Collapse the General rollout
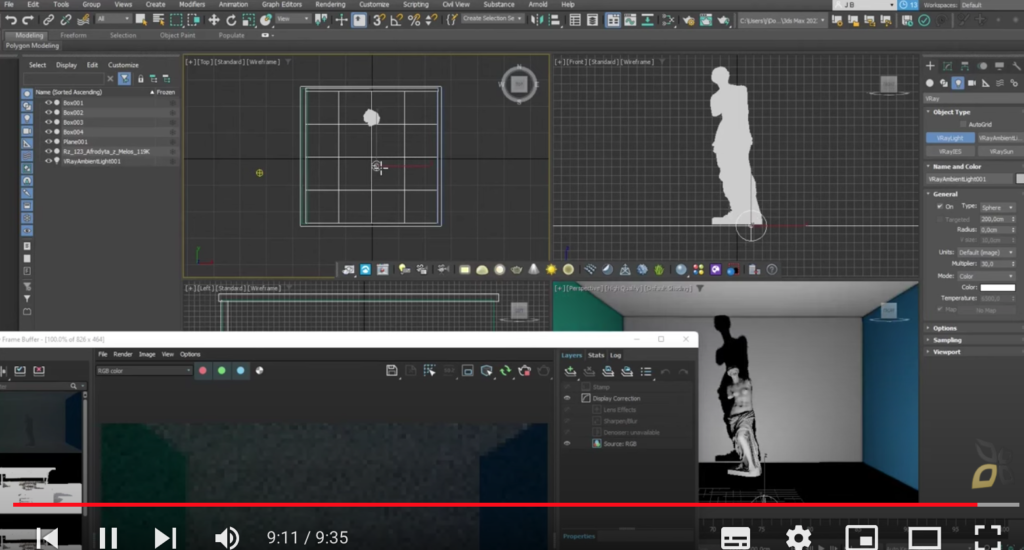Image resolution: width=1024 pixels, height=550 pixels. point(945,194)
